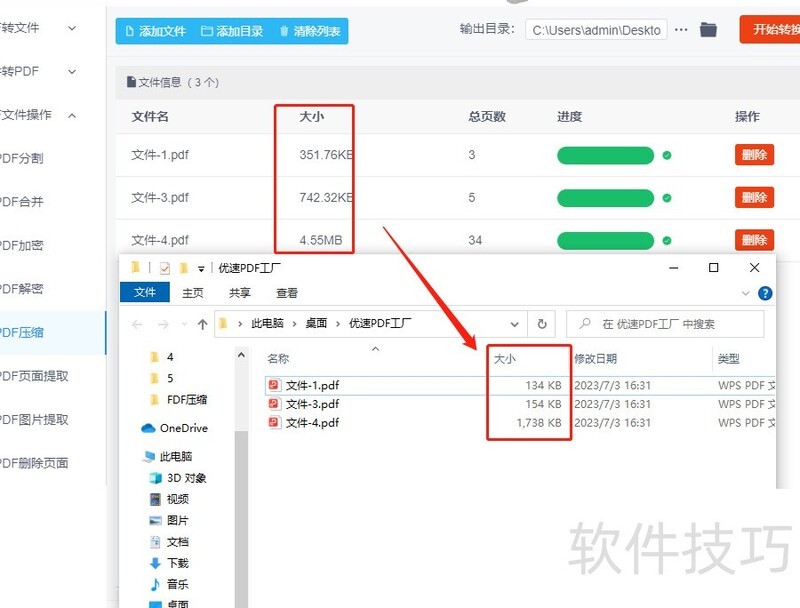The image size is (800, 608).
Task: Open the output folder icon
Action: tap(708, 30)
